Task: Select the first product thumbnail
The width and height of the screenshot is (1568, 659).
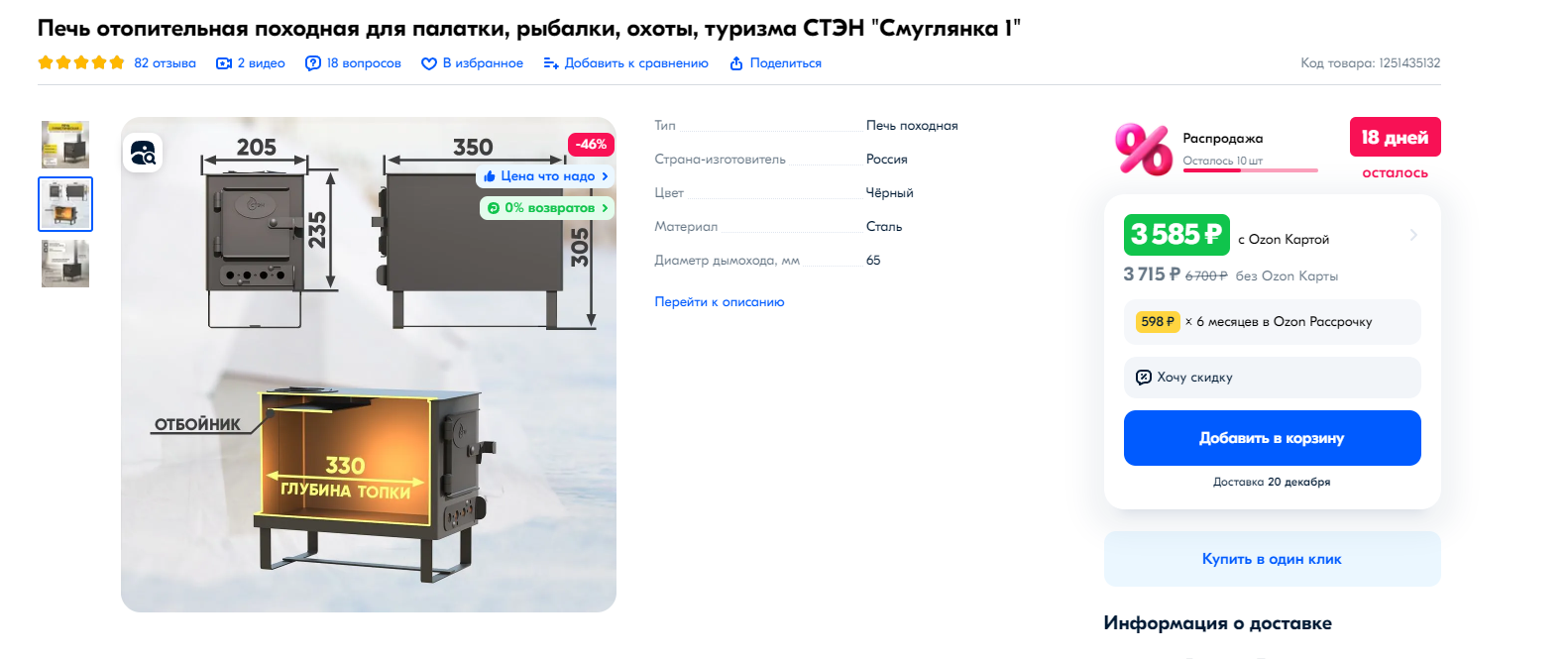Action: 65,145
